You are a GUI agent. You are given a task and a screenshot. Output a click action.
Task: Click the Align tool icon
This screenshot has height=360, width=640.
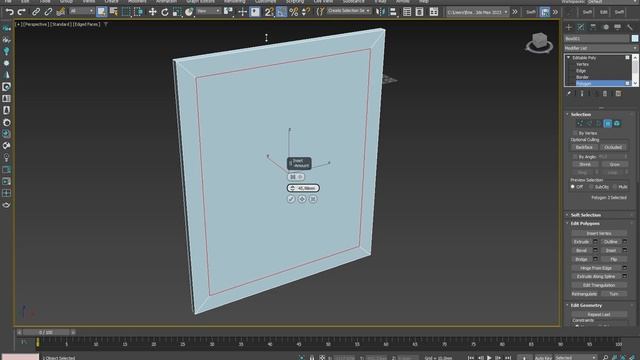click(393, 12)
